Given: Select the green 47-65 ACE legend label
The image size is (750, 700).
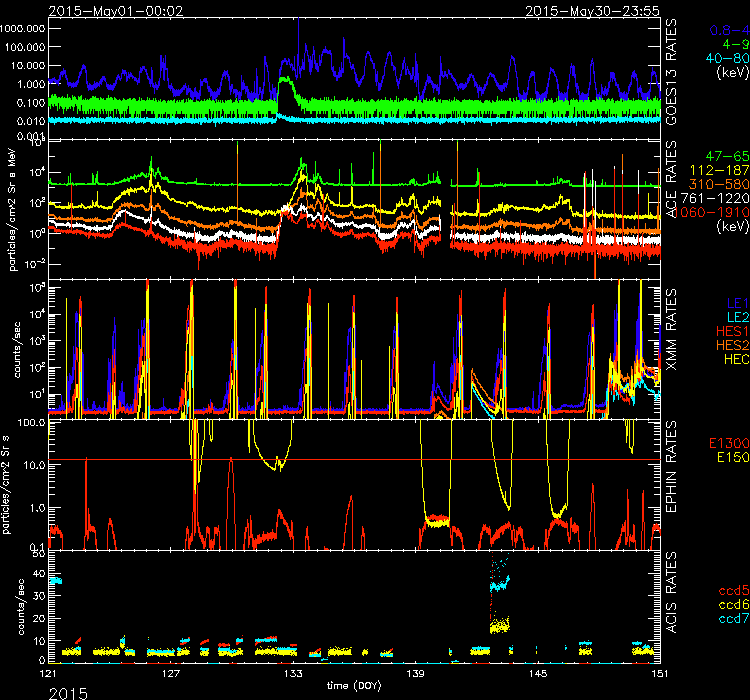Looking at the screenshot, I should 724,157.
